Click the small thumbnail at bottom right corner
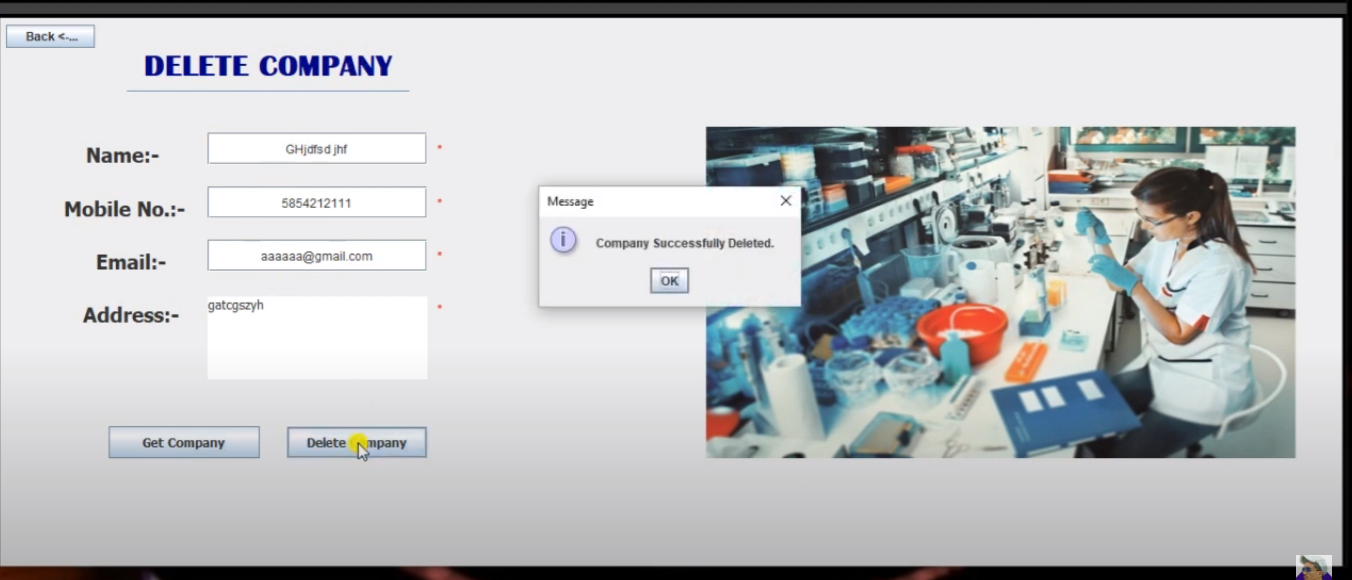 coord(1315,568)
